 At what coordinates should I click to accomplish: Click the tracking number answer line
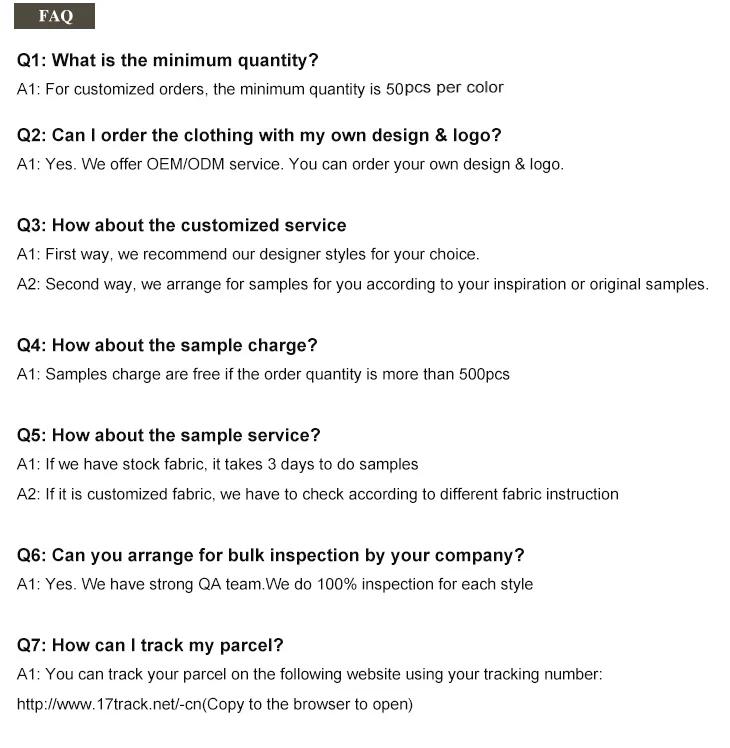(x=309, y=675)
